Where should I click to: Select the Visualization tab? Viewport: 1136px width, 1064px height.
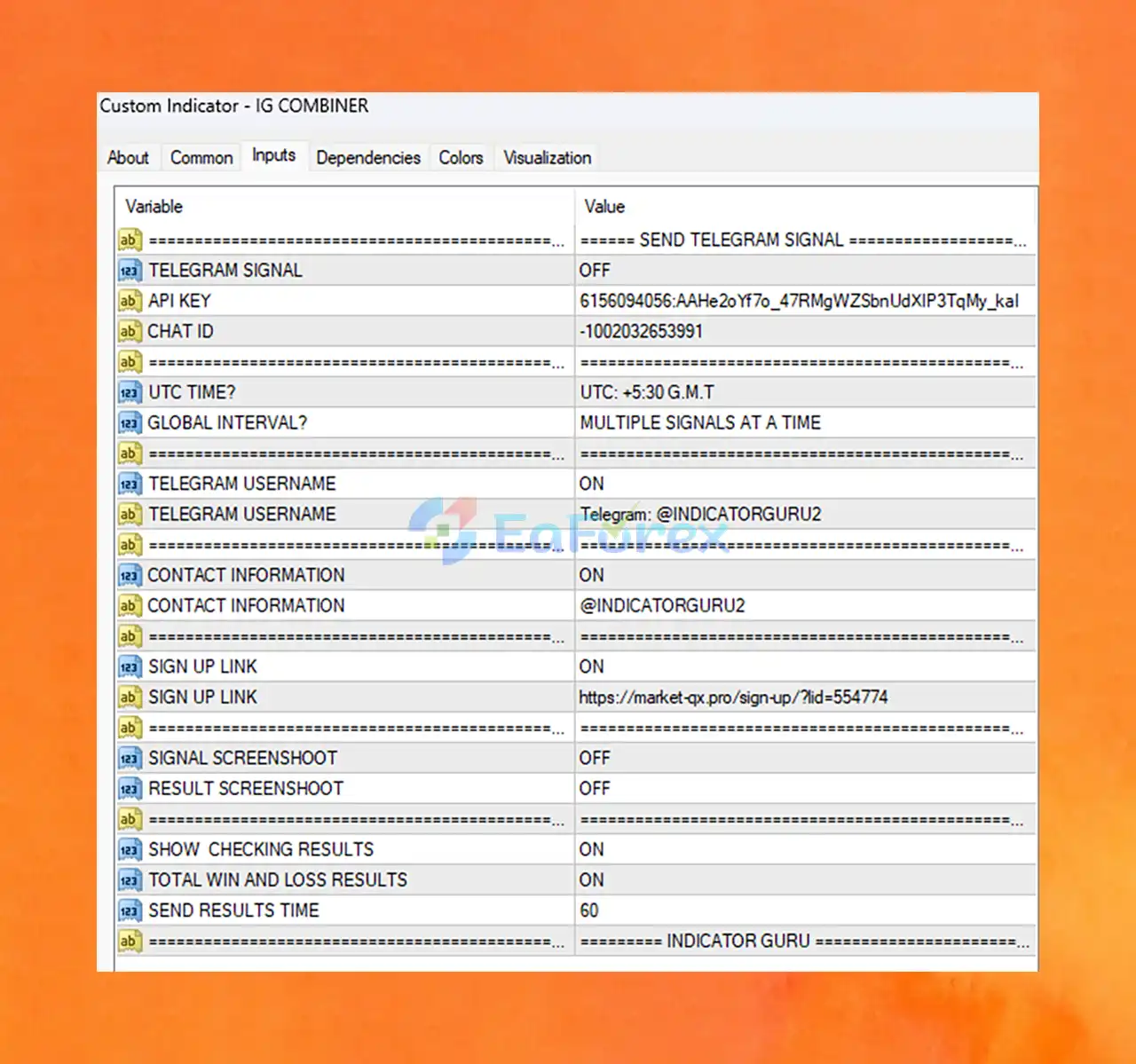tap(548, 158)
